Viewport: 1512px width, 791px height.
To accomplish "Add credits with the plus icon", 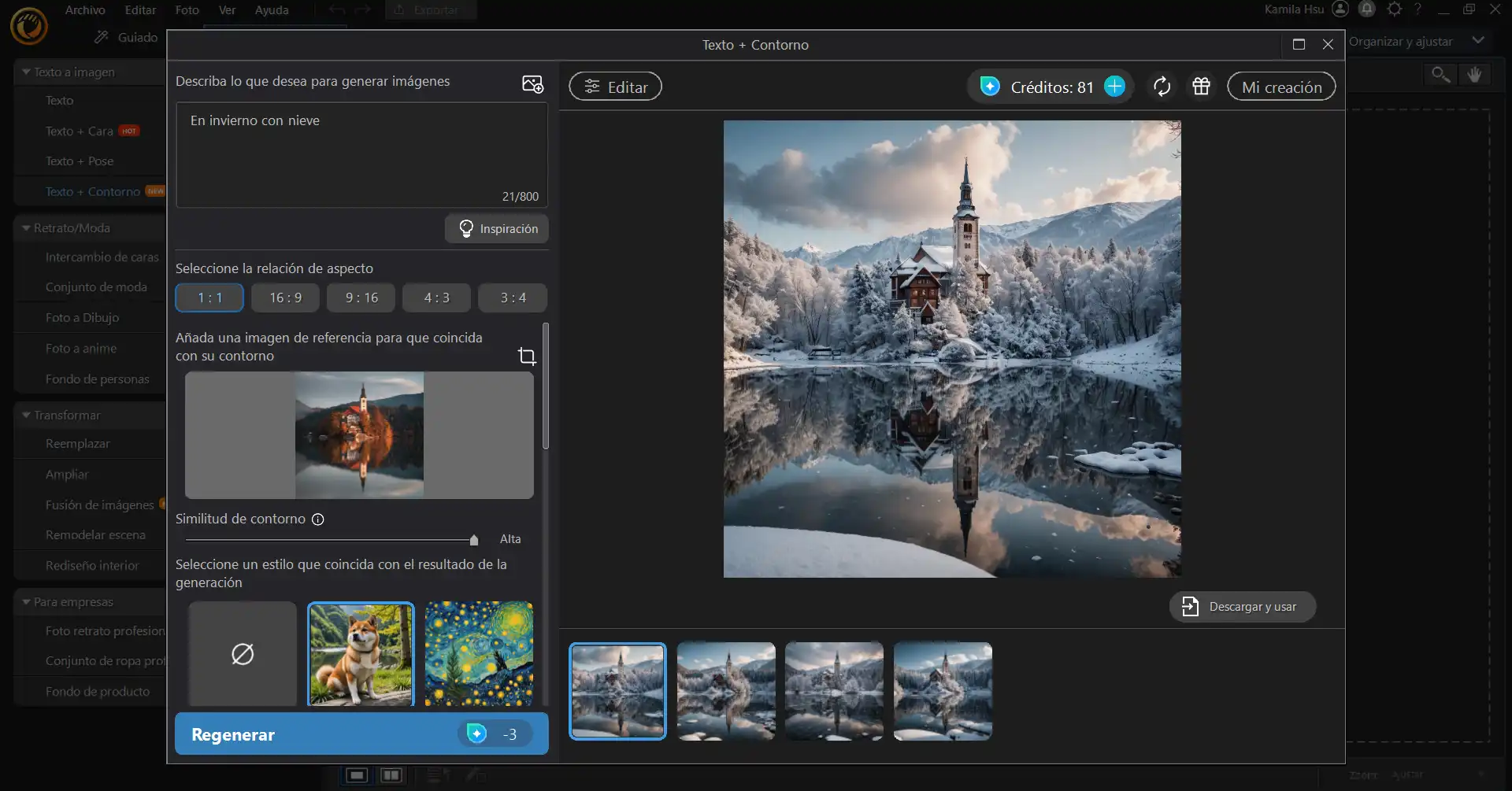I will (x=1114, y=87).
